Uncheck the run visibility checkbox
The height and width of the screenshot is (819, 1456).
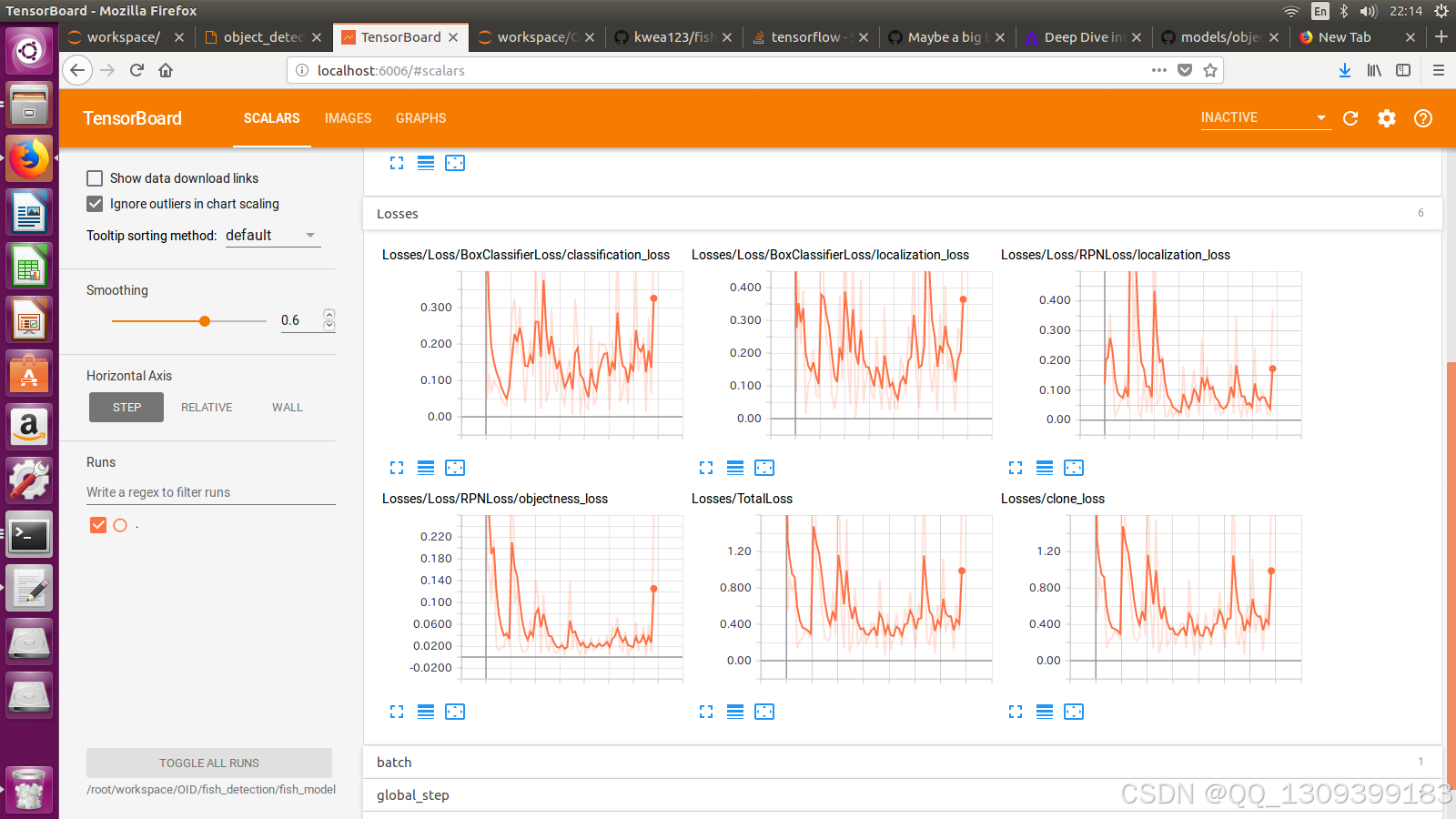coord(98,525)
